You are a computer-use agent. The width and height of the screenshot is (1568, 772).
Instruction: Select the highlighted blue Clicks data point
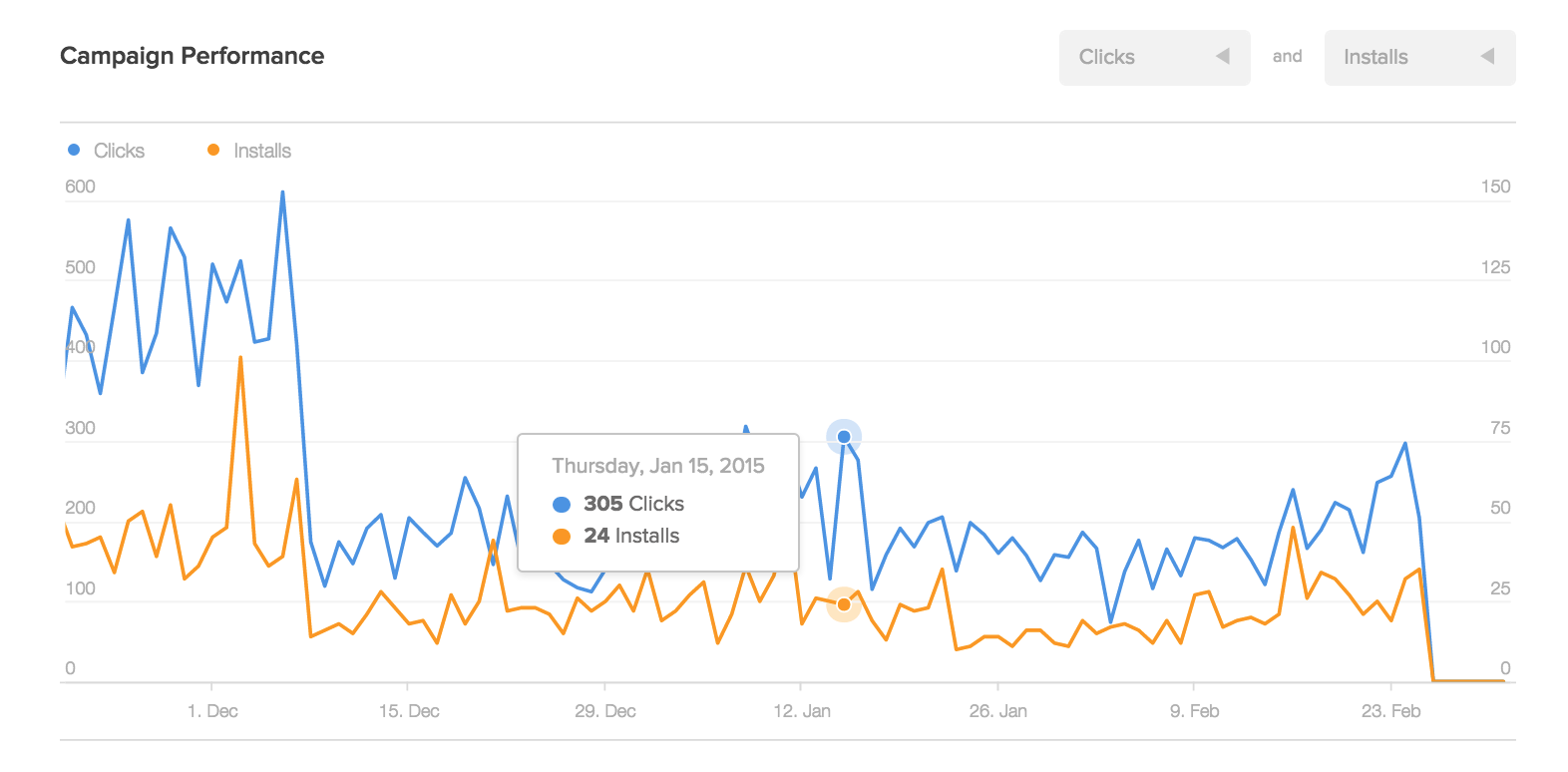(844, 437)
